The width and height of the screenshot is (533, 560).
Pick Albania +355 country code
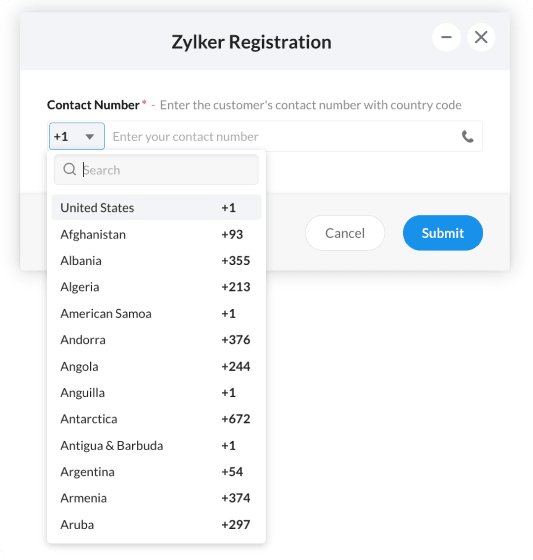point(156,261)
